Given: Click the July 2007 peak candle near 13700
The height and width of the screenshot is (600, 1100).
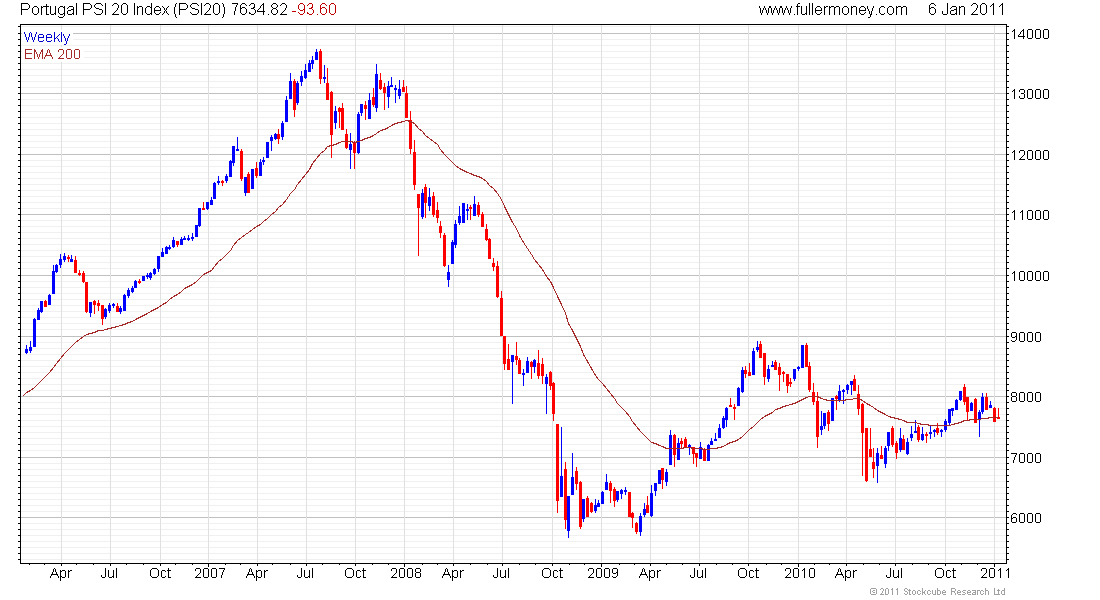Looking at the screenshot, I should tap(319, 64).
